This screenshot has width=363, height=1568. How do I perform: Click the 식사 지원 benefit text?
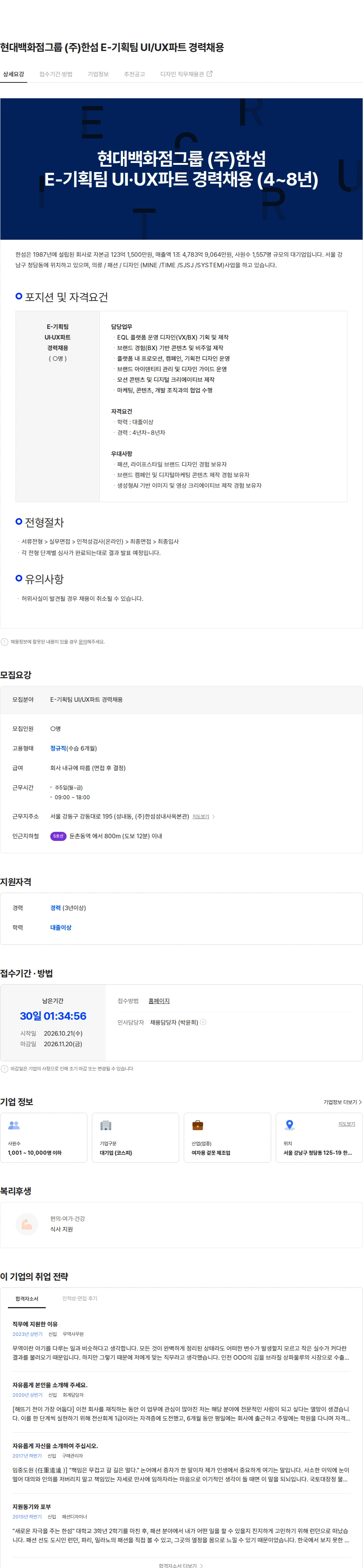[62, 1229]
